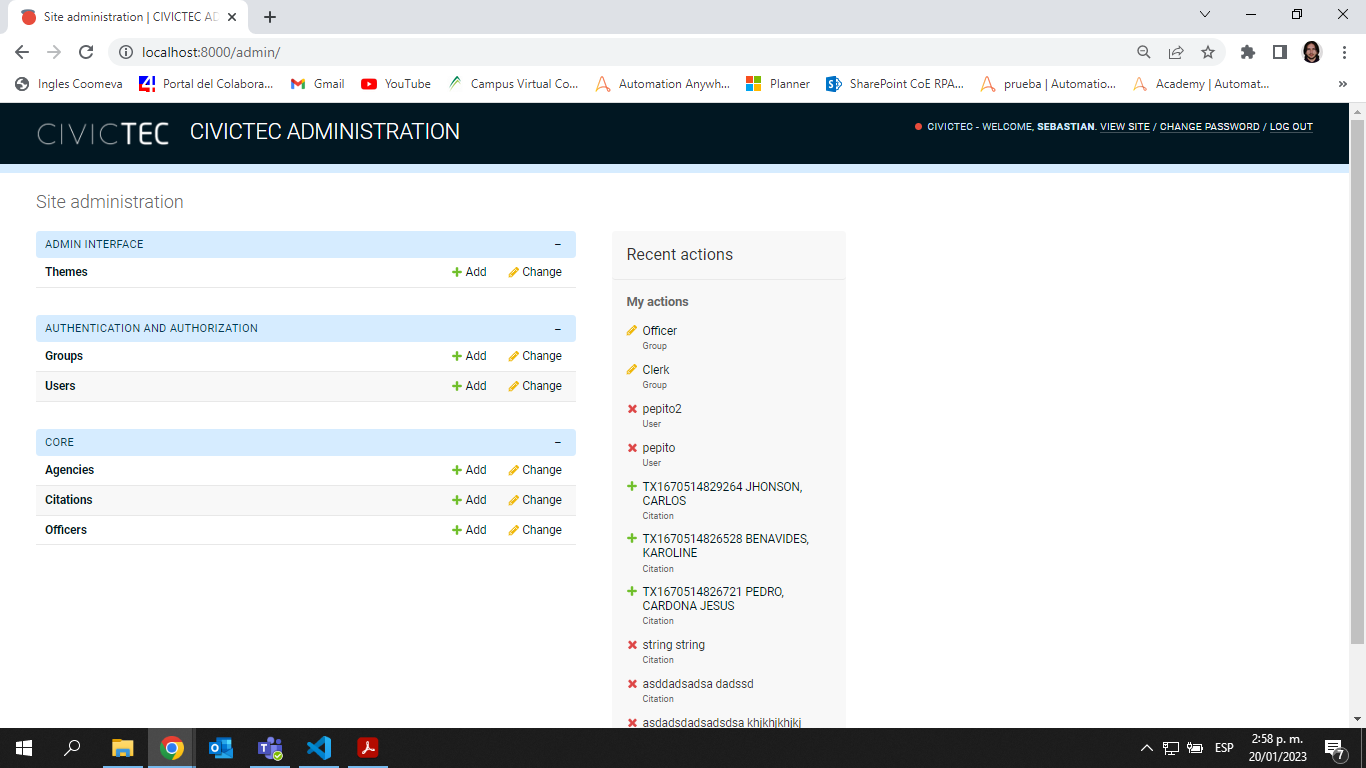This screenshot has height=768, width=1366.
Task: Add a new User
Action: coord(469,386)
